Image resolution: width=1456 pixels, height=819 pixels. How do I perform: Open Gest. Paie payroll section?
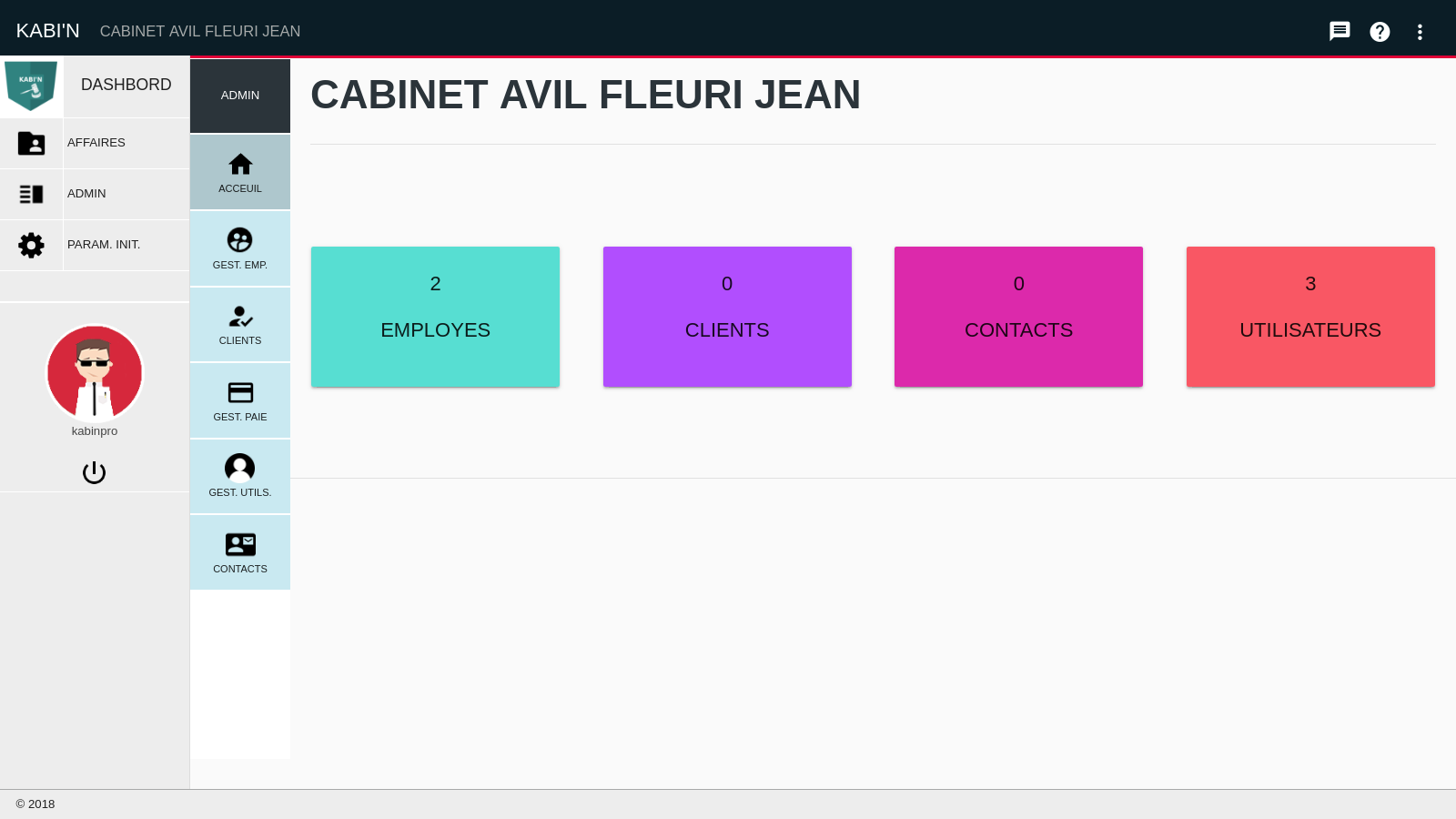[240, 400]
